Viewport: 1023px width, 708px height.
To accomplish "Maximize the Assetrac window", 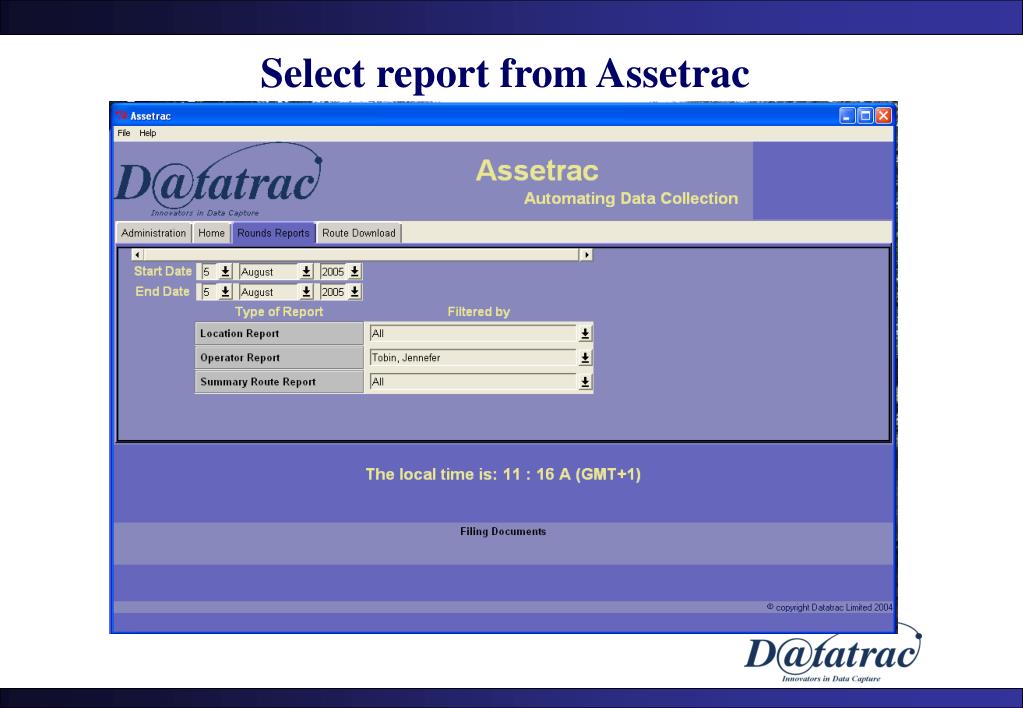I will coord(865,115).
